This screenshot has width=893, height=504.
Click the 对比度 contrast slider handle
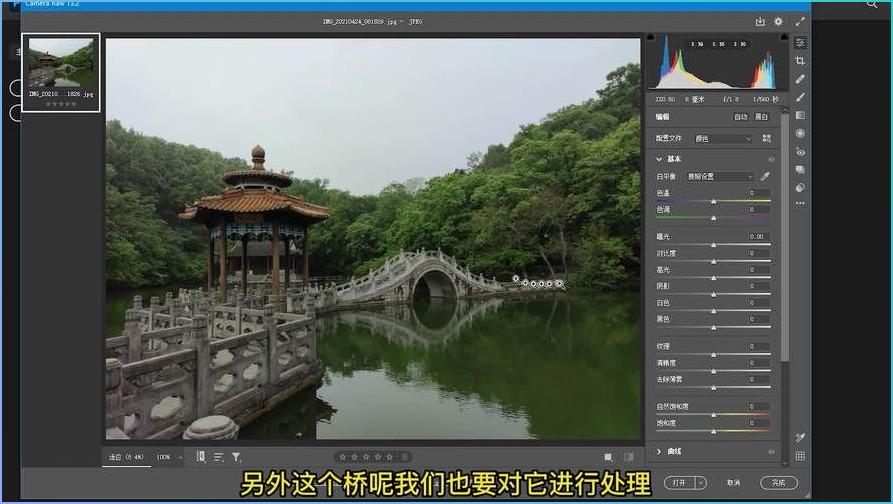click(x=714, y=261)
